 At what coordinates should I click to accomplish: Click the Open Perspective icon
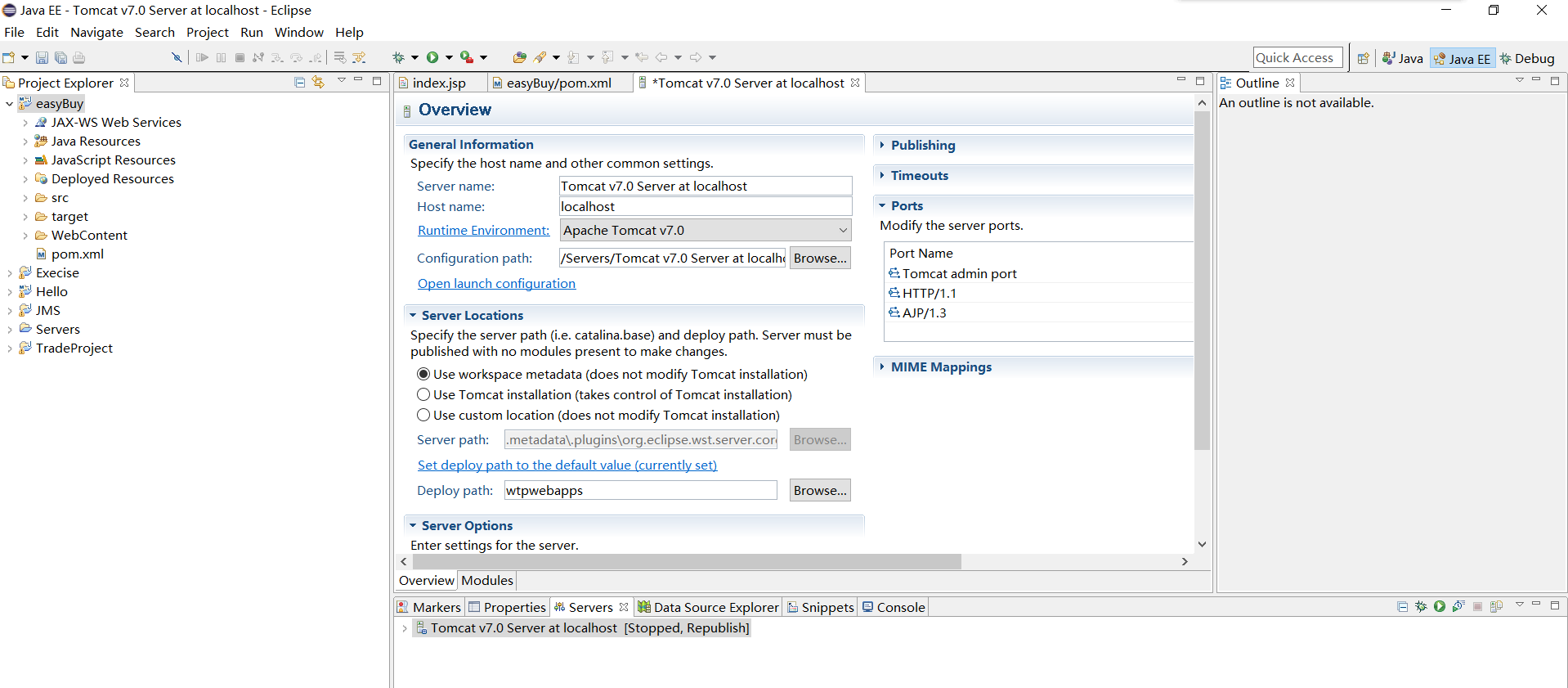(1364, 58)
